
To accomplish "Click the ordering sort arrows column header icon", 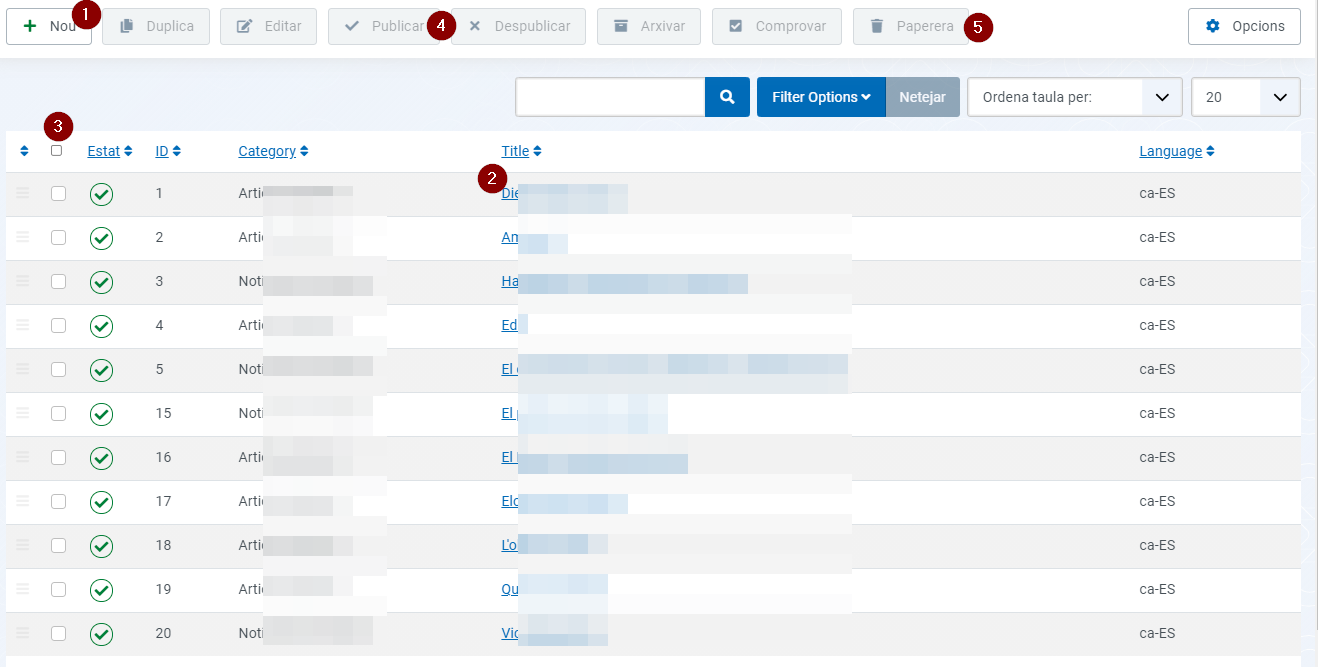I will pos(25,152).
